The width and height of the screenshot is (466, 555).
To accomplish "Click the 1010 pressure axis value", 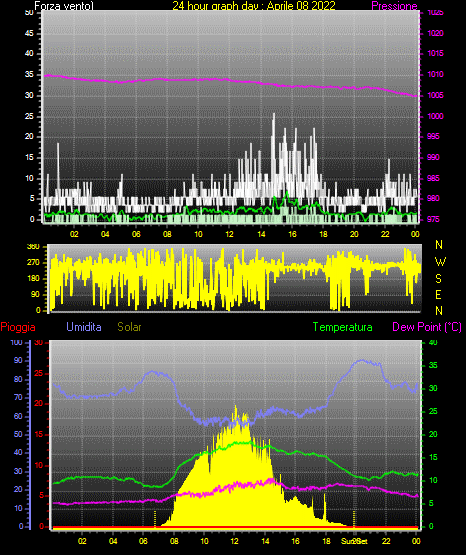I will tap(435, 74).
